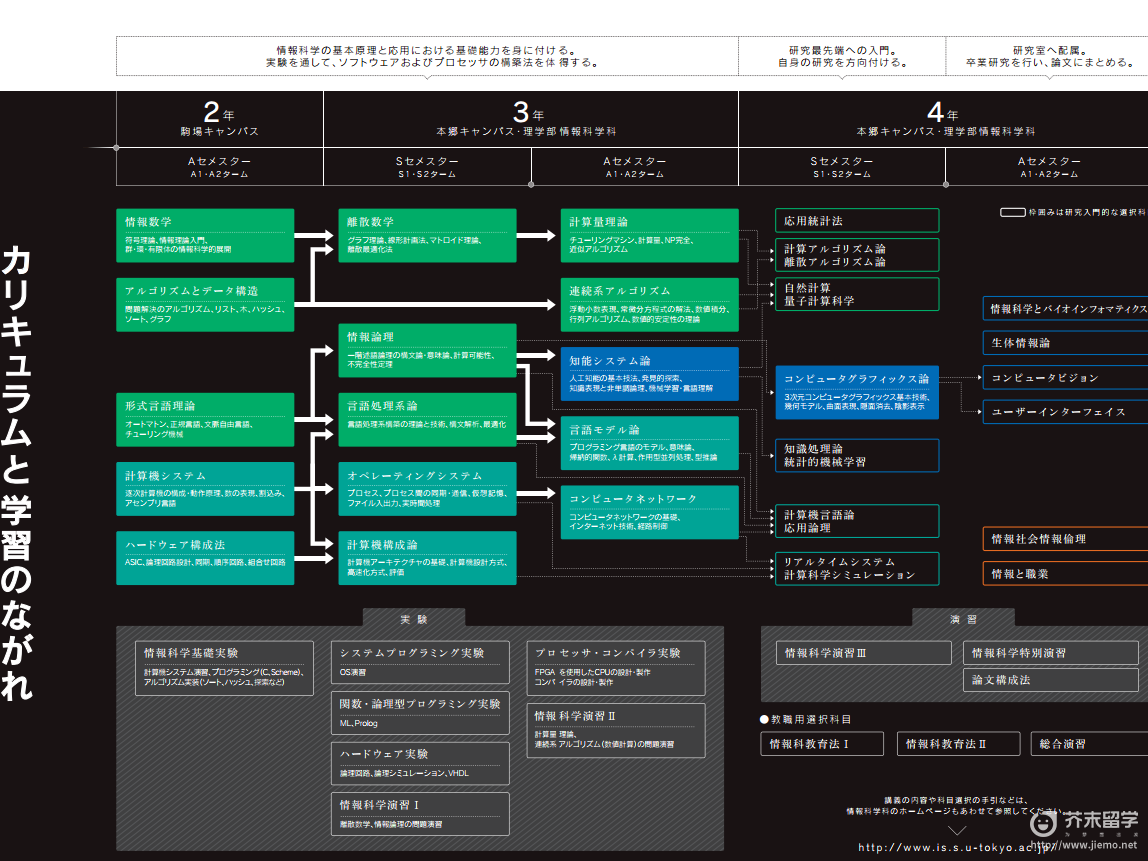Click the 研究室へ配属 description box
Screen dimensions: 1148x861
click(1047, 56)
